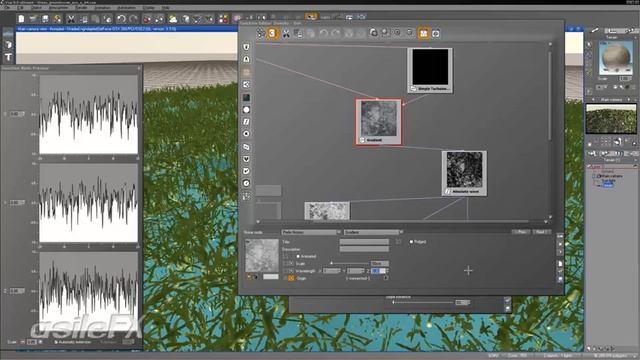The image size is (640, 360).
Task: Click the Description input field
Action: 364,249
